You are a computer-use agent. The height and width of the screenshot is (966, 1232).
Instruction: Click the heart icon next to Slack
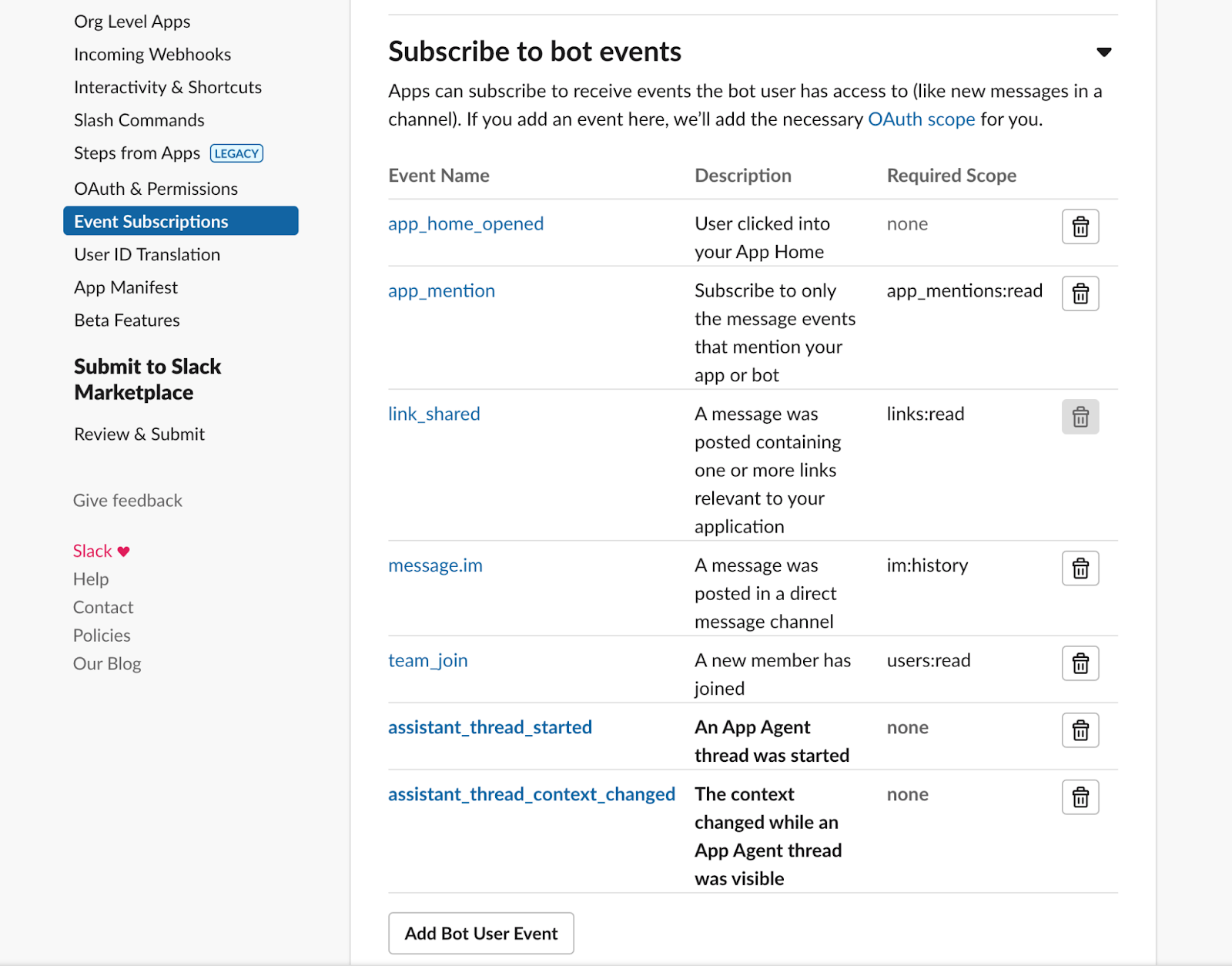click(124, 551)
